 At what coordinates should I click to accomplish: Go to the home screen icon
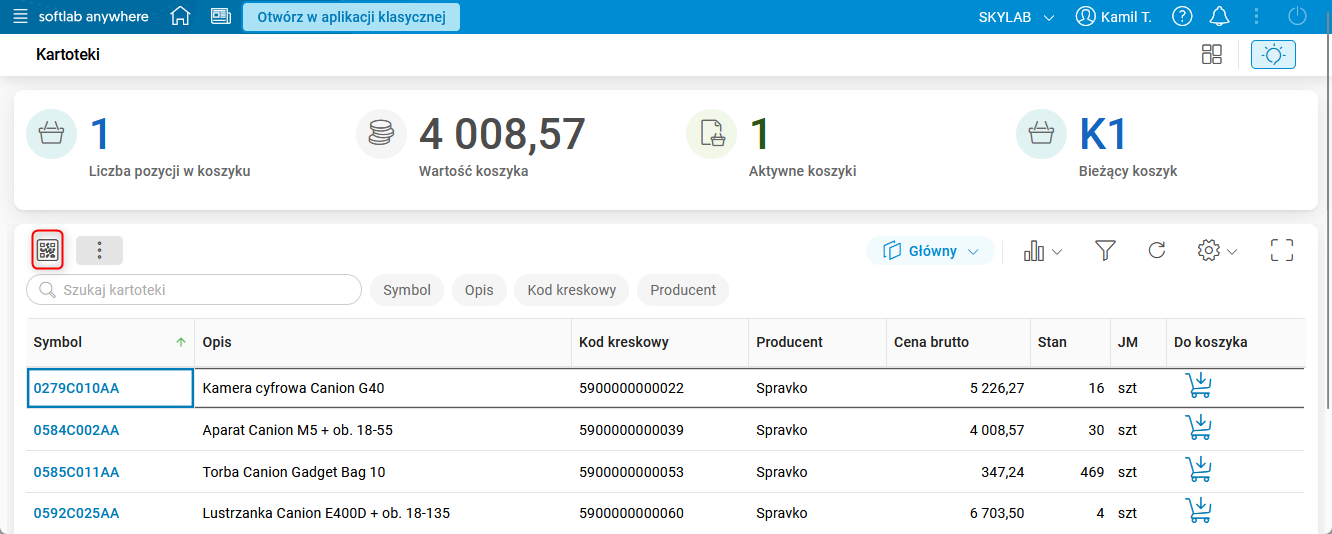[x=180, y=17]
